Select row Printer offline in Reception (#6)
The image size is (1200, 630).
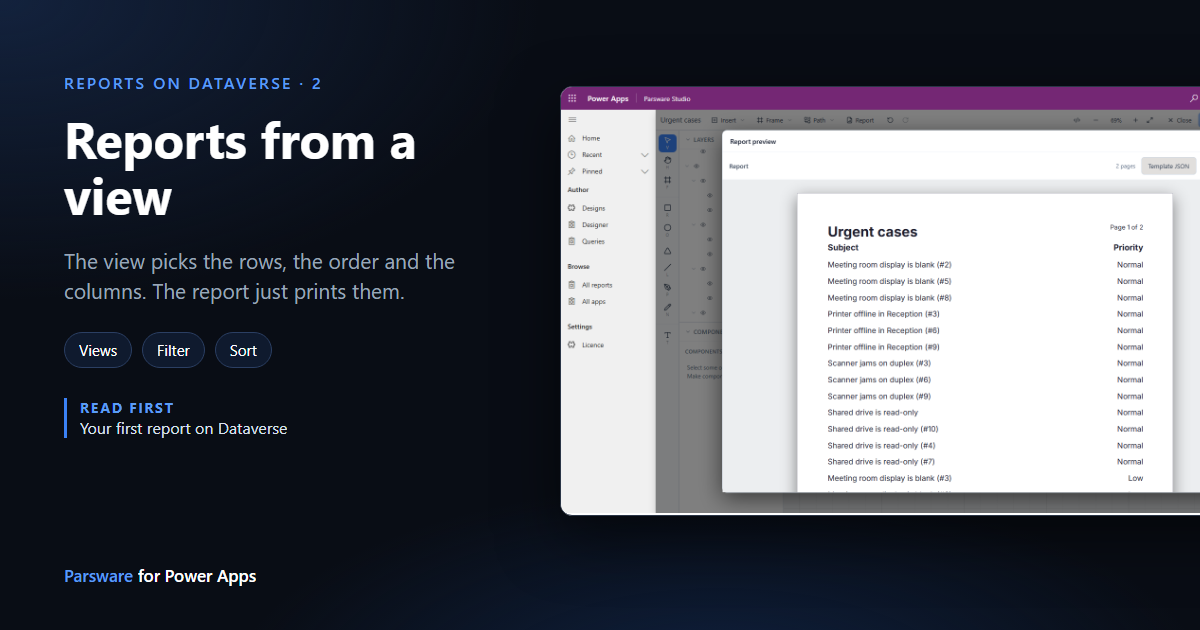click(x=985, y=330)
